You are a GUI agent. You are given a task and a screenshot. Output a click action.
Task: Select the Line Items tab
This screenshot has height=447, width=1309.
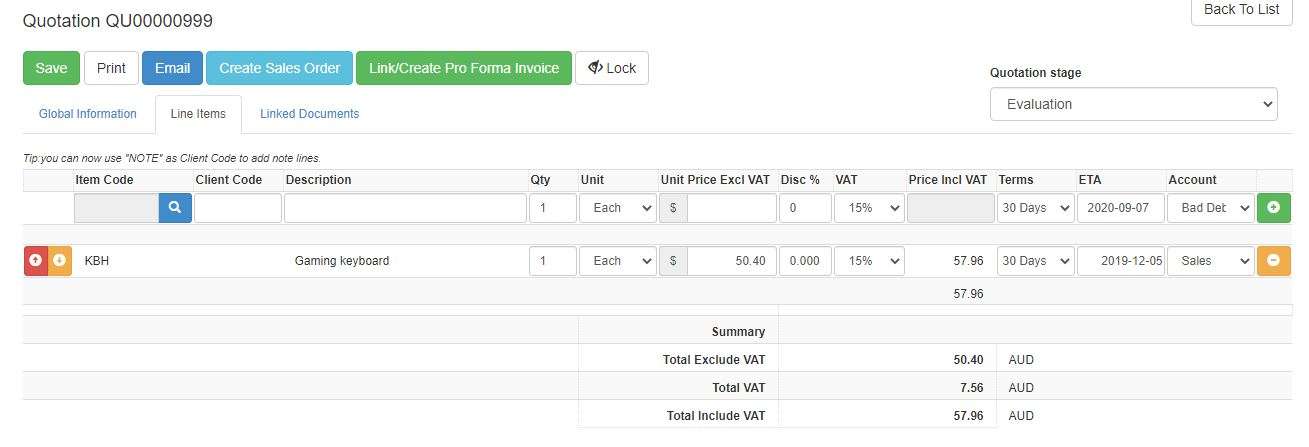point(198,114)
